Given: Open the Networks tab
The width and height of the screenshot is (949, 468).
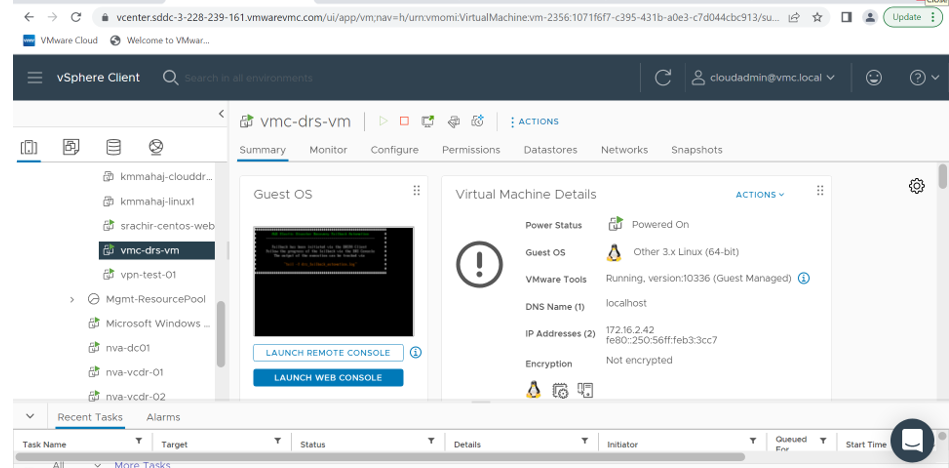Looking at the screenshot, I should tap(624, 150).
